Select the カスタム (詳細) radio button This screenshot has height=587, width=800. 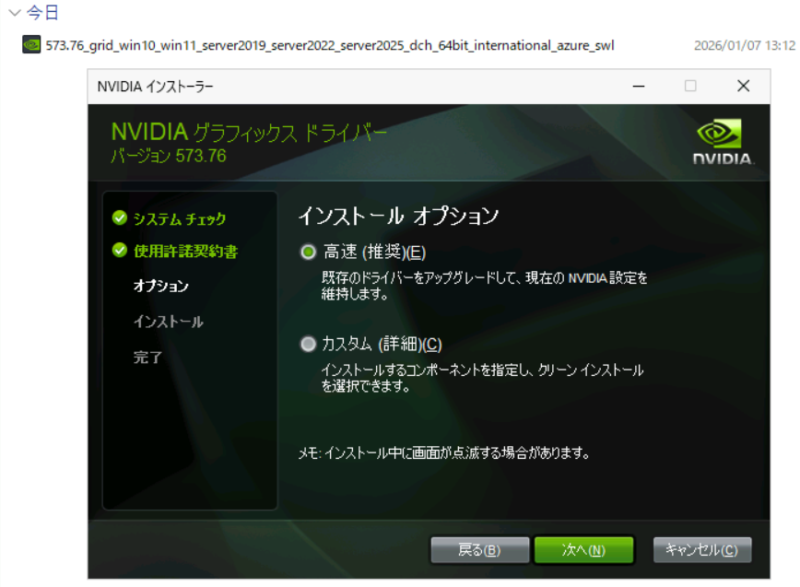pyautogui.click(x=309, y=344)
